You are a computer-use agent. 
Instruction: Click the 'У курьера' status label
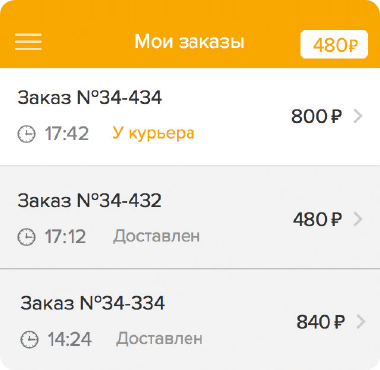tap(153, 133)
